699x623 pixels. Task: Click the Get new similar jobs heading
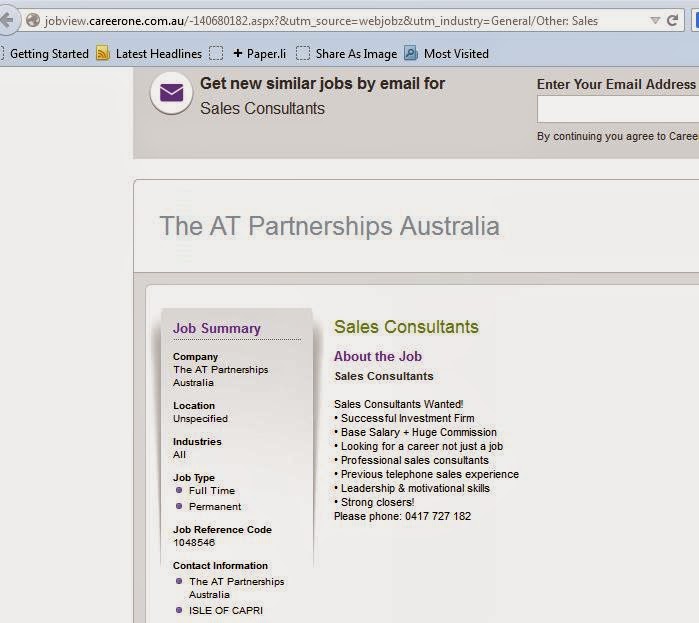pyautogui.click(x=322, y=83)
